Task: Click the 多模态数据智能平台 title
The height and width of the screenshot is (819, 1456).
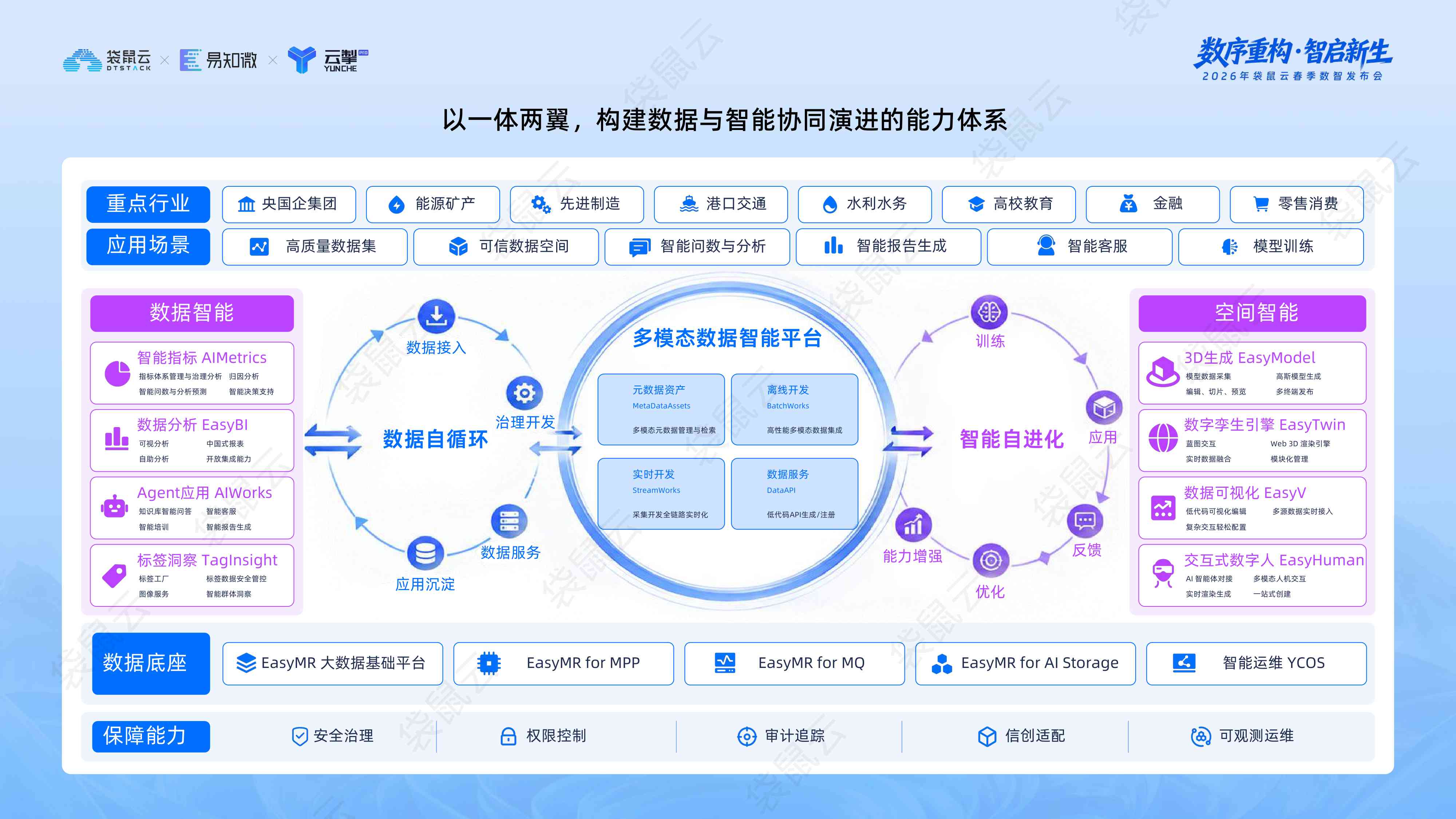Action: (727, 338)
